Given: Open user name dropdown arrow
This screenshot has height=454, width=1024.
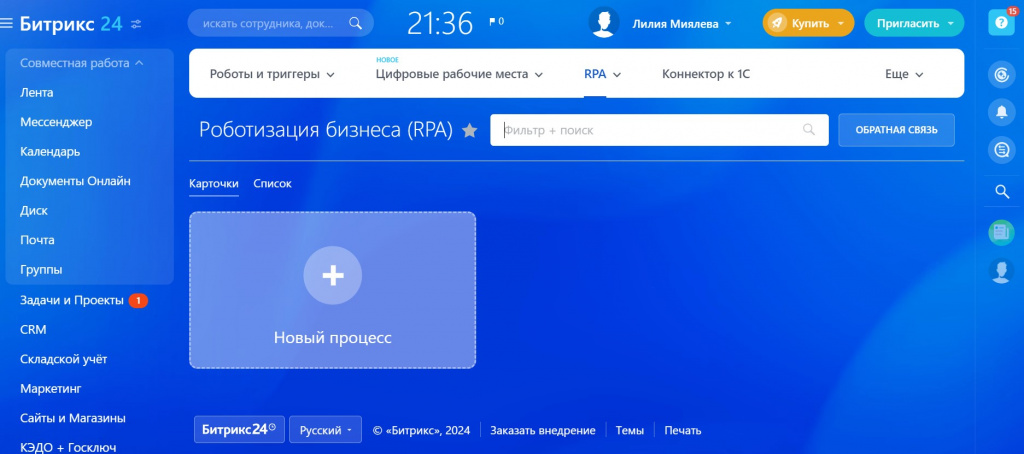Looking at the screenshot, I should [x=728, y=24].
